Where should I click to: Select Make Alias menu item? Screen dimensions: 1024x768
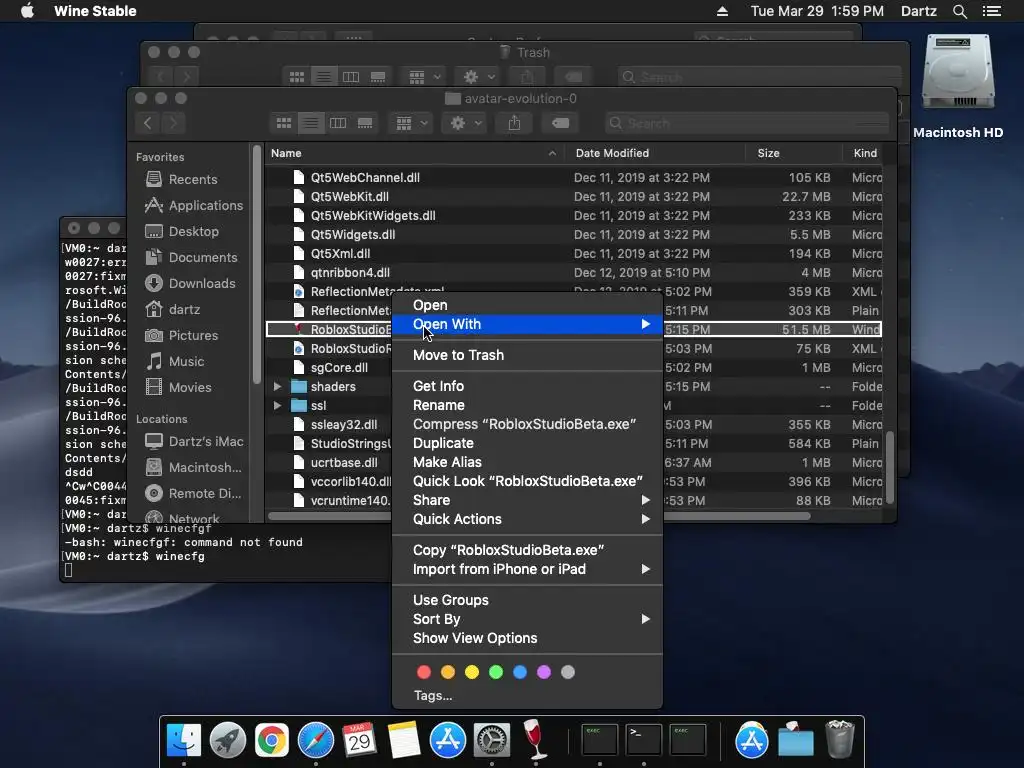[527, 462]
